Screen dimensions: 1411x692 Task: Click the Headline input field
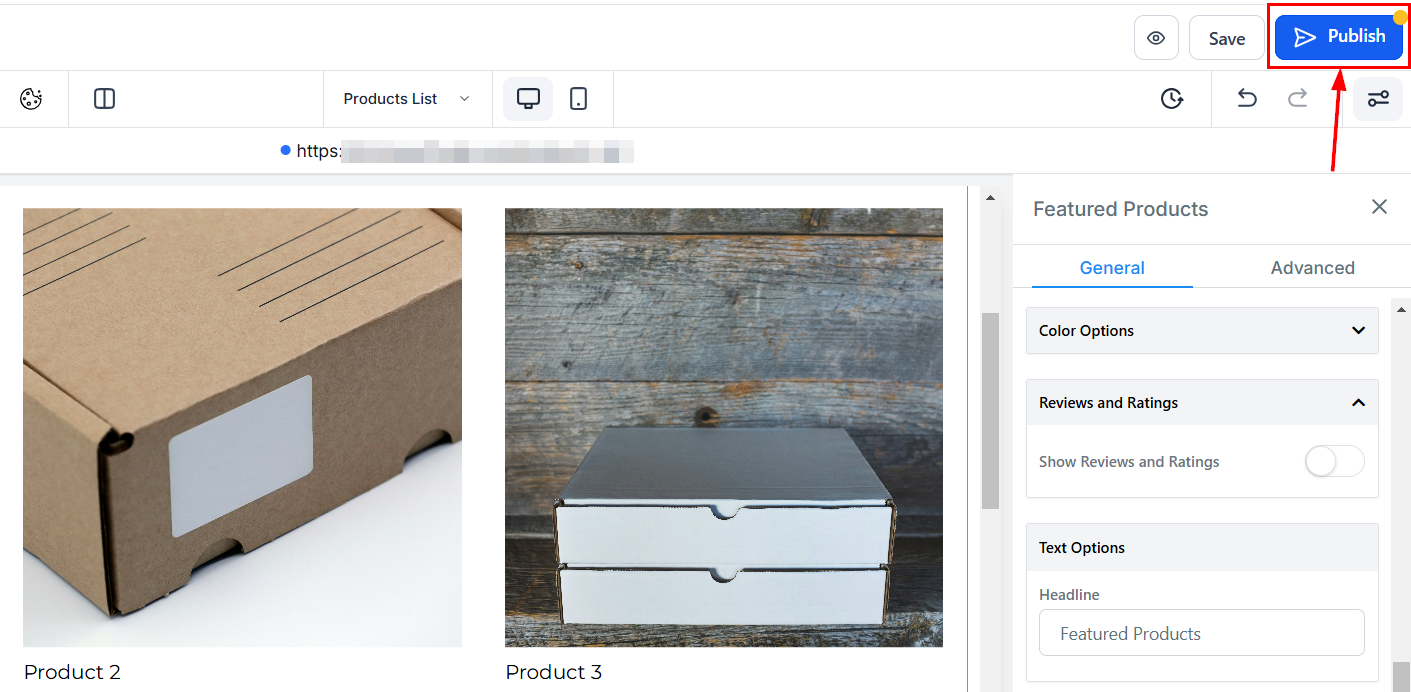click(1201, 633)
